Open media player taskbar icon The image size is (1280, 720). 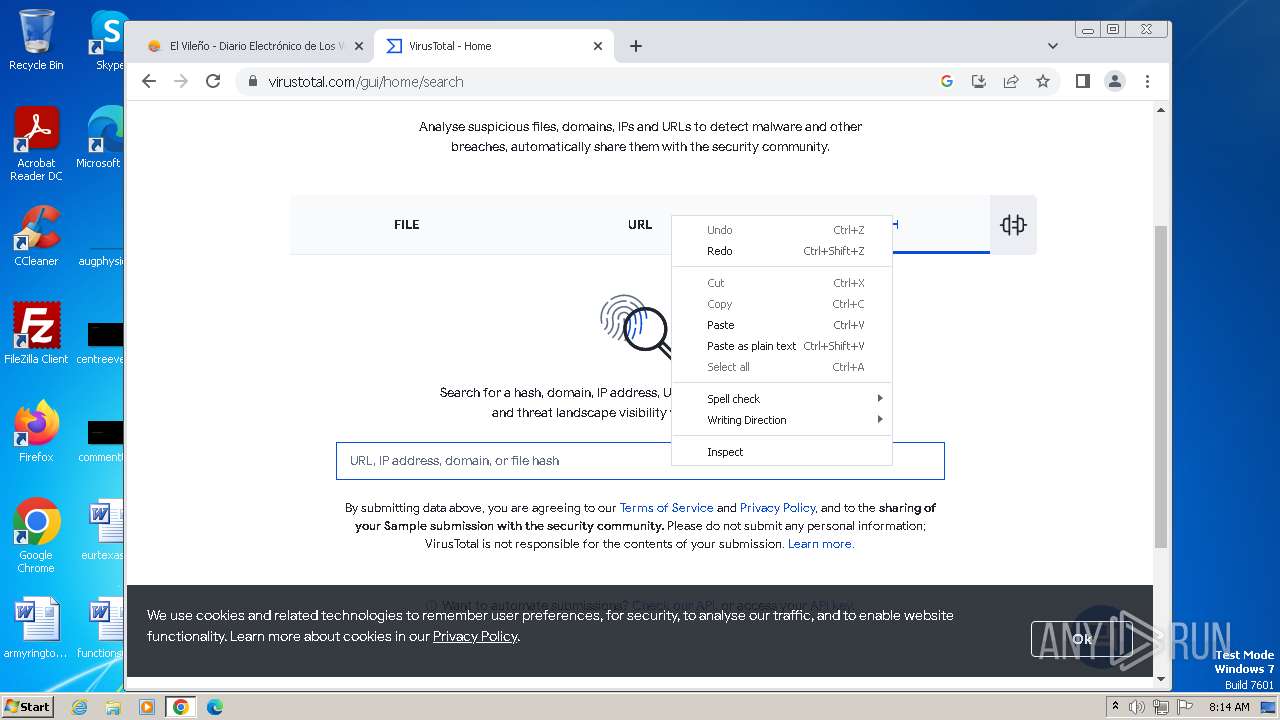pos(147,707)
